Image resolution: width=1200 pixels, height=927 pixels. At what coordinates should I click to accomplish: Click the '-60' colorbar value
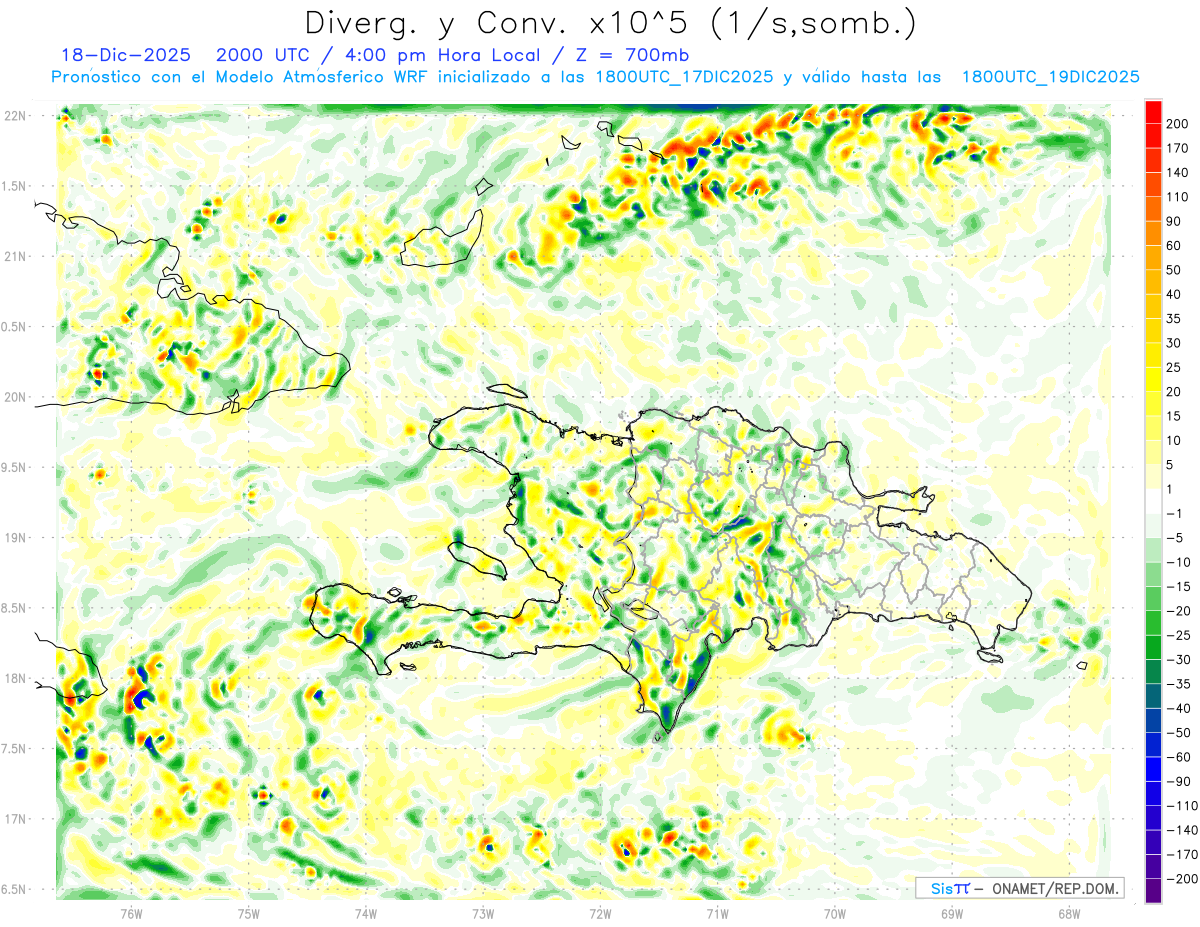point(1180,756)
